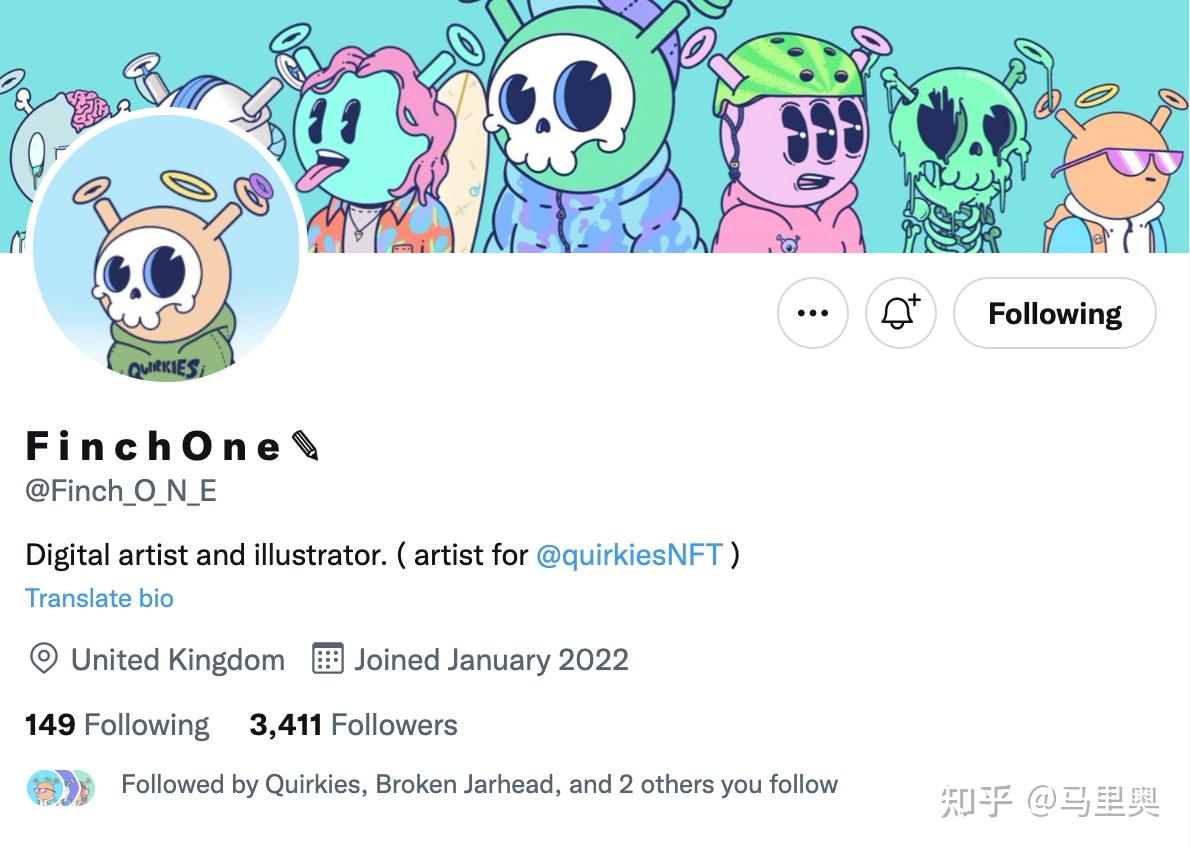Select the @Finch_O_N_E handle

[x=120, y=490]
